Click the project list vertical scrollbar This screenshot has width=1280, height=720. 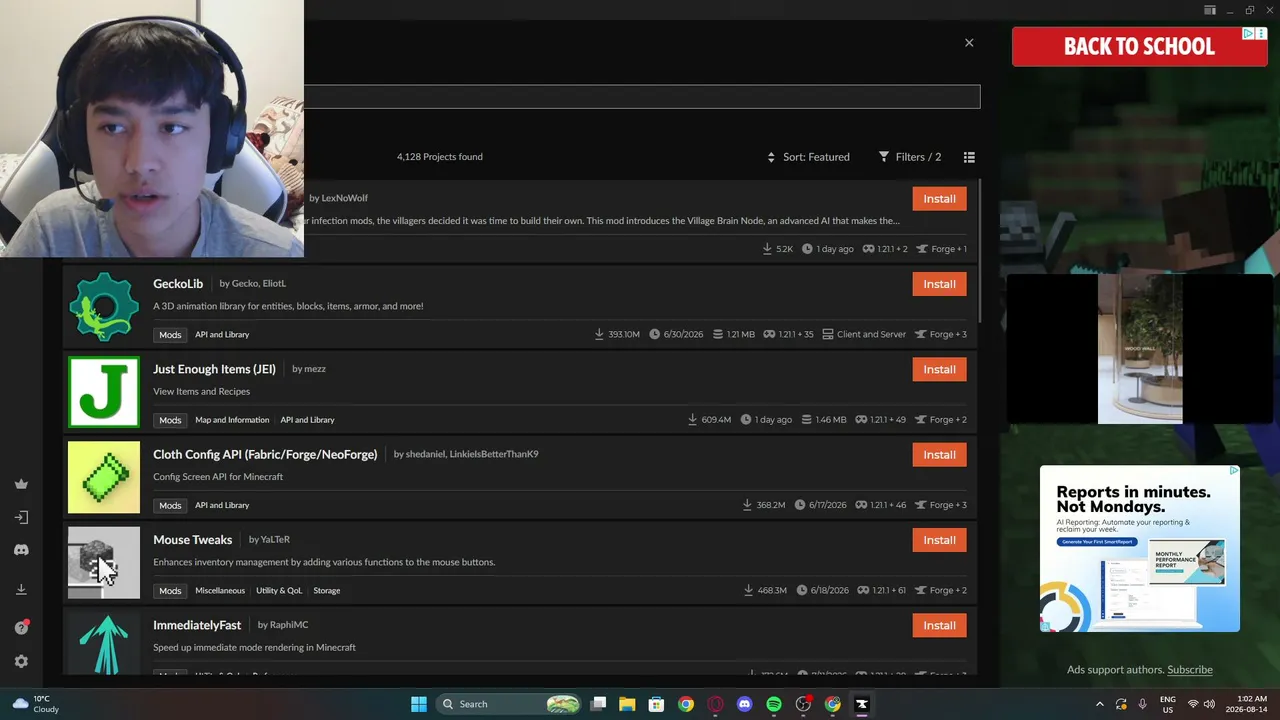[979, 250]
